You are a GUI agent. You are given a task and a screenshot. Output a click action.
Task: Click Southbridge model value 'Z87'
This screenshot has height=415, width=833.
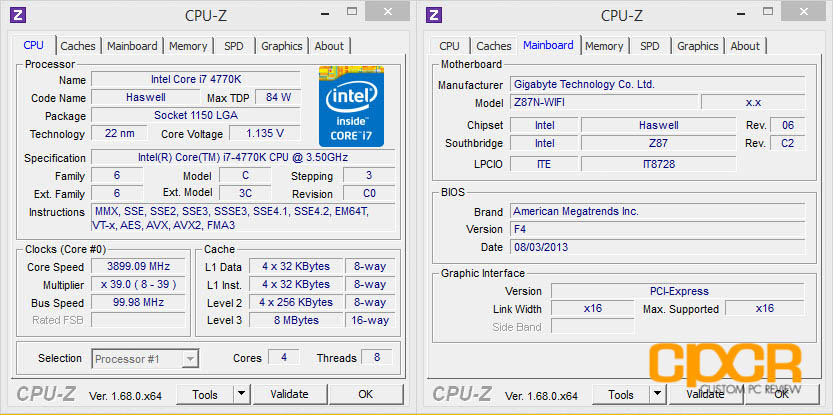pos(659,143)
